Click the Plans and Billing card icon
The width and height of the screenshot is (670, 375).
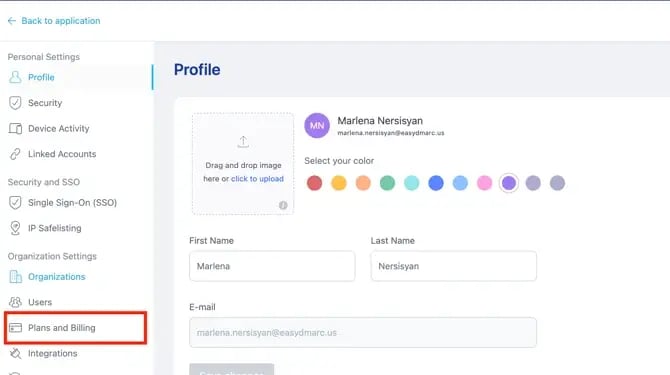(15, 328)
